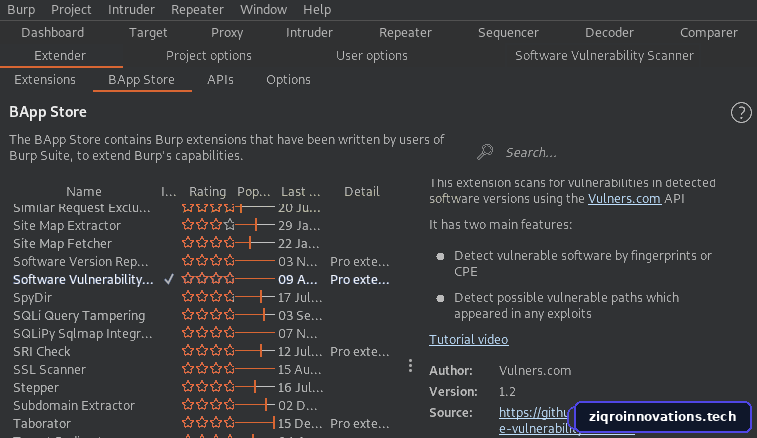Click the star rating of Taborator

[x=208, y=423]
